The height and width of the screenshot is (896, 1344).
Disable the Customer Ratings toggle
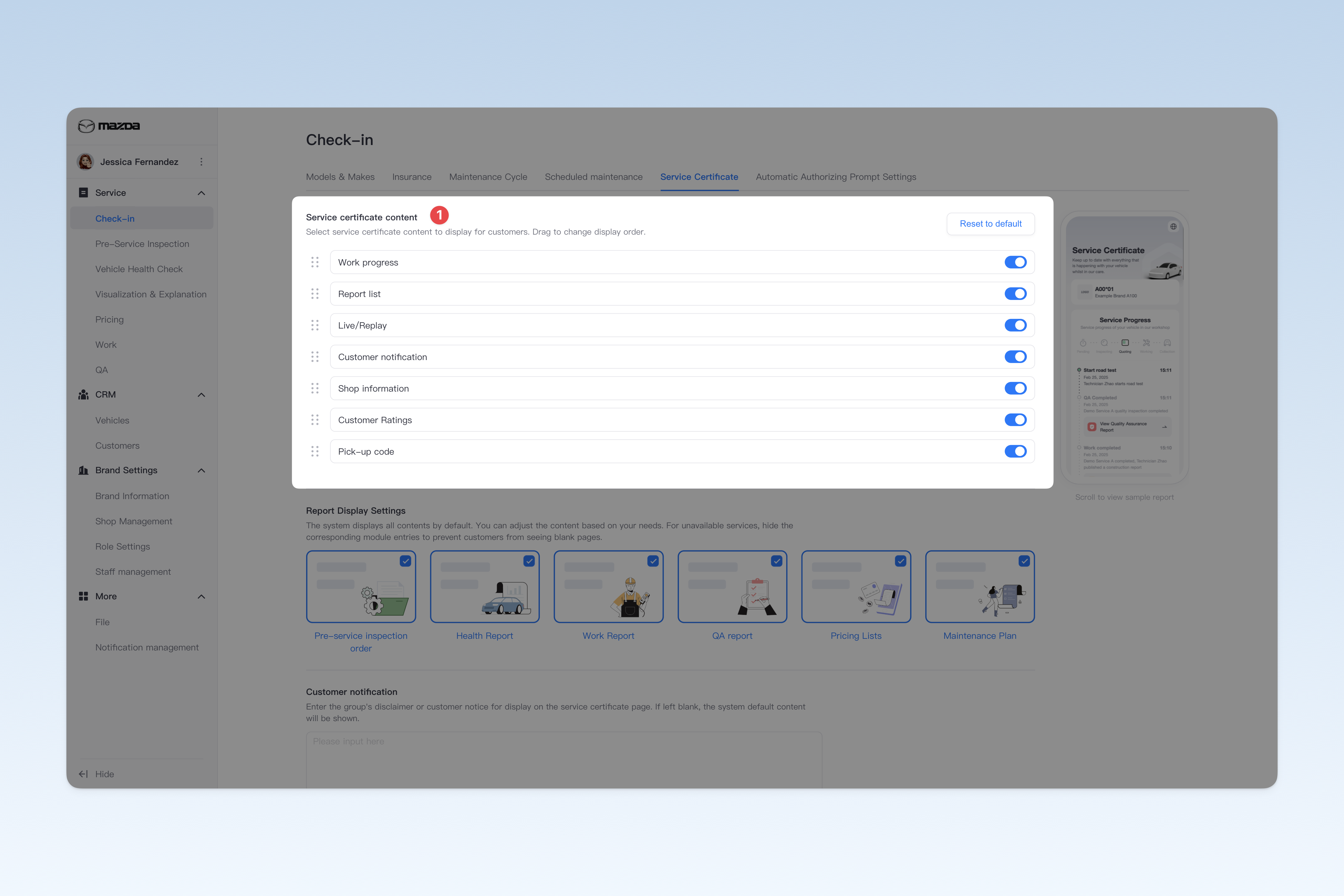tap(1015, 420)
